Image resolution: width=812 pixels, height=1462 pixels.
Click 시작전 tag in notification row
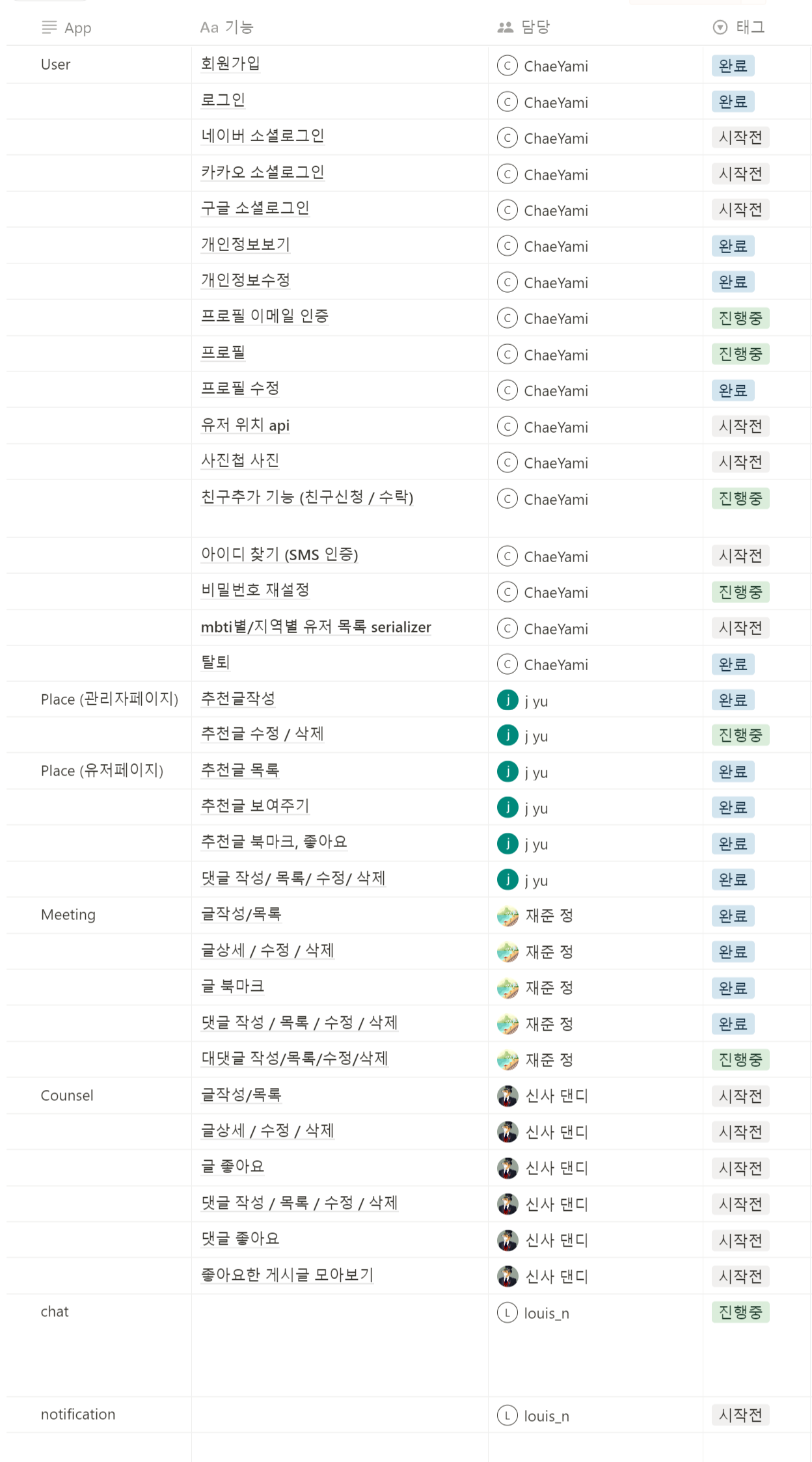point(740,1415)
